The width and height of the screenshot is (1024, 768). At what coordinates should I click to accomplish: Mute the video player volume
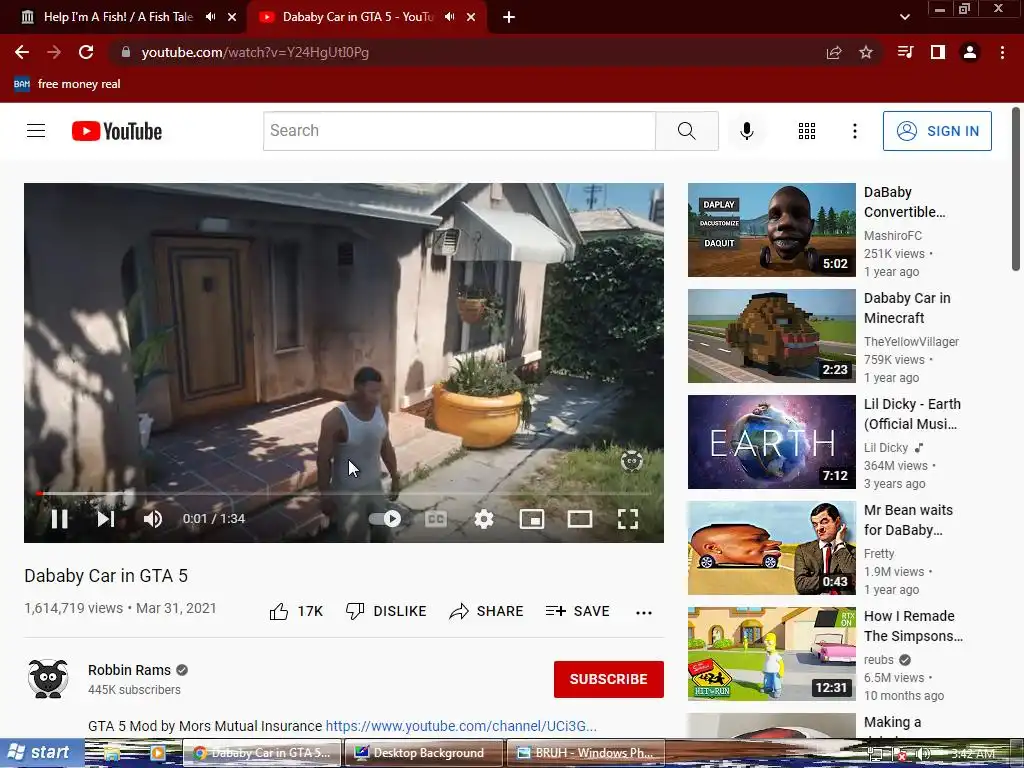[x=153, y=519]
